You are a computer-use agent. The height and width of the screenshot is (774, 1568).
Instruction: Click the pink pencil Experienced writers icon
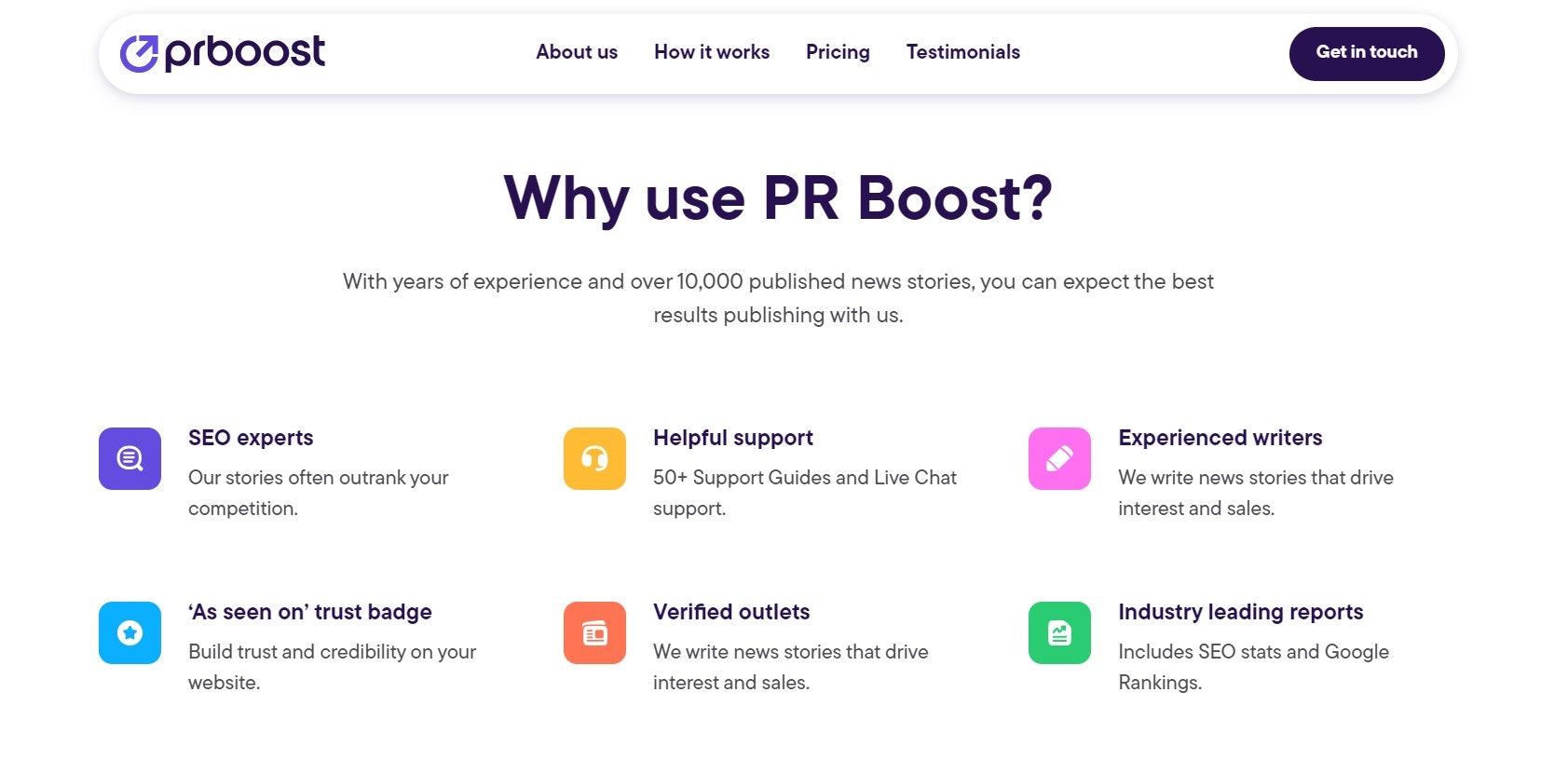point(1059,458)
